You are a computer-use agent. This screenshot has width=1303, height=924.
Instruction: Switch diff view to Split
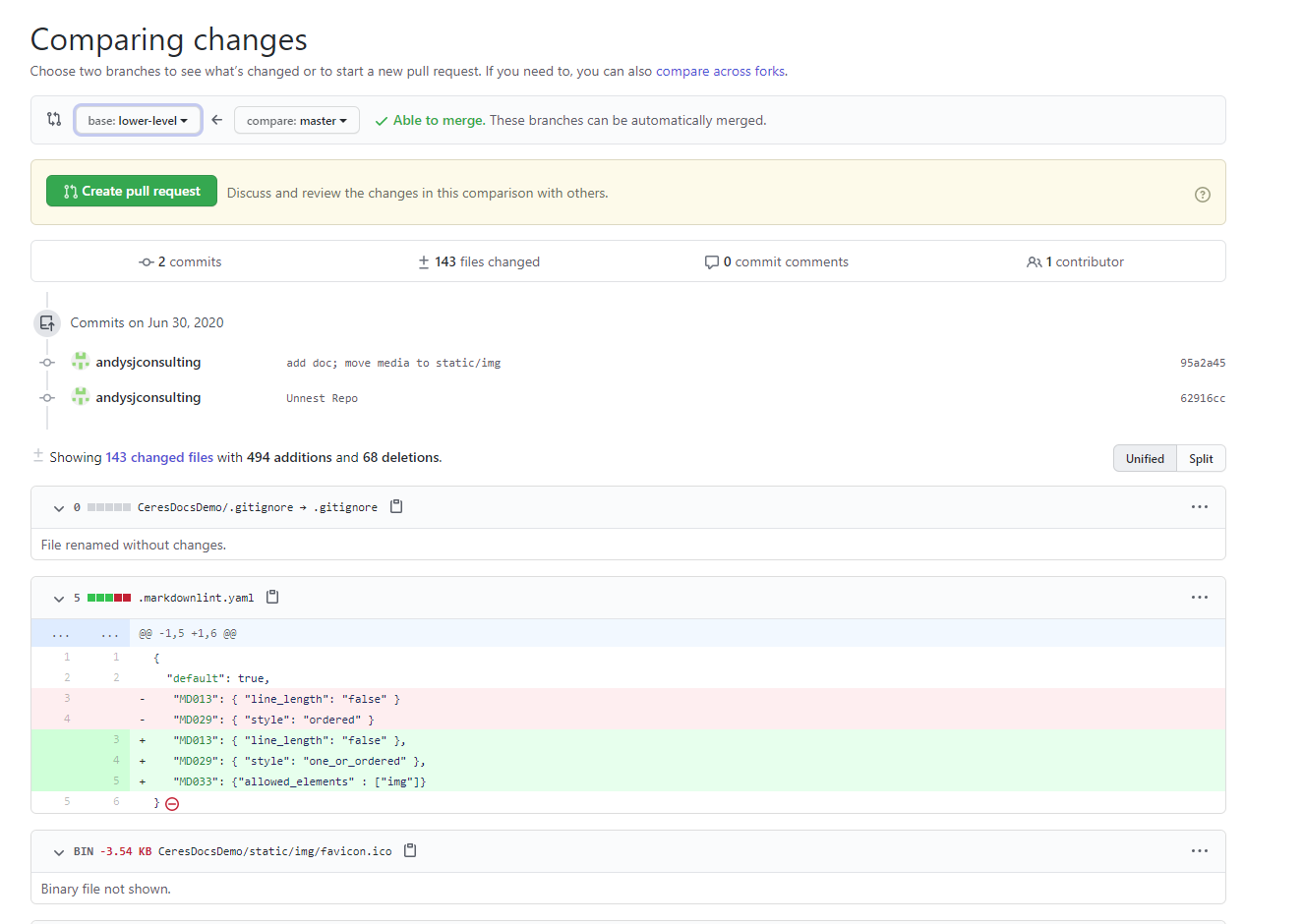coord(1201,457)
